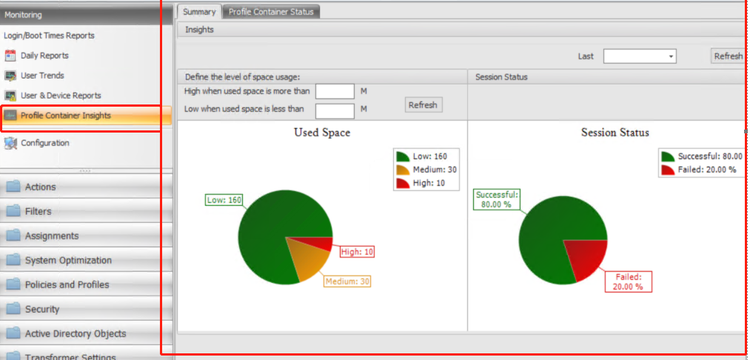The image size is (750, 360).
Task: Click the Low used space input field
Action: tap(335, 111)
